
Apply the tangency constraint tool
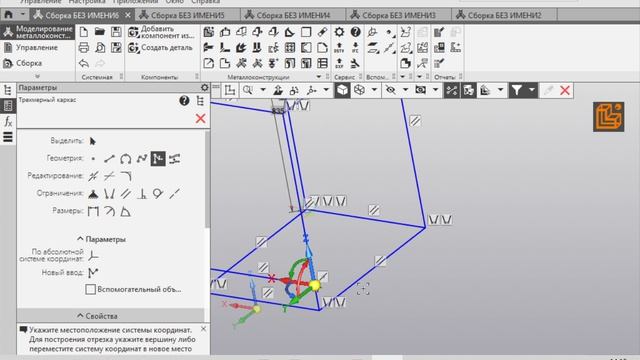tap(158, 193)
